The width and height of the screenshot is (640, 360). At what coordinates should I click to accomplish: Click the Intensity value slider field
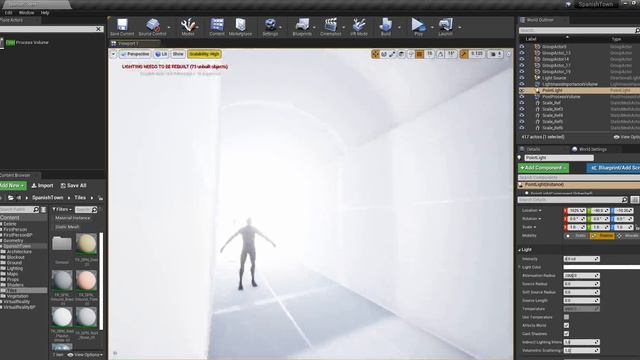click(x=581, y=259)
